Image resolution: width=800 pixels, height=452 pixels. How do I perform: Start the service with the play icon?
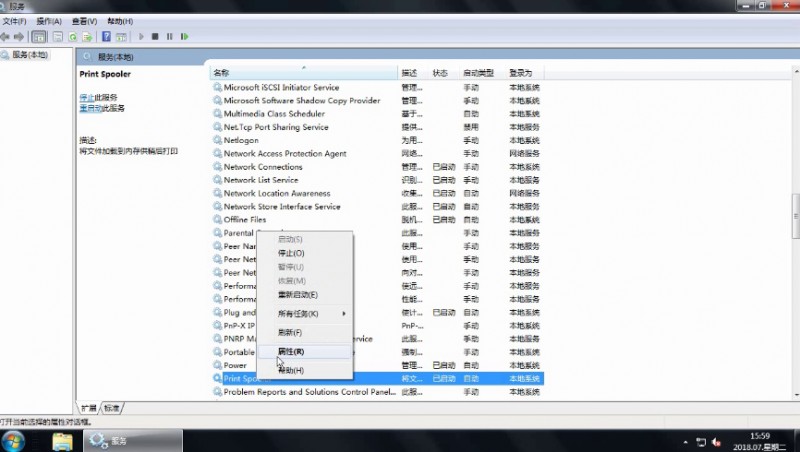pyautogui.click(x=141, y=37)
